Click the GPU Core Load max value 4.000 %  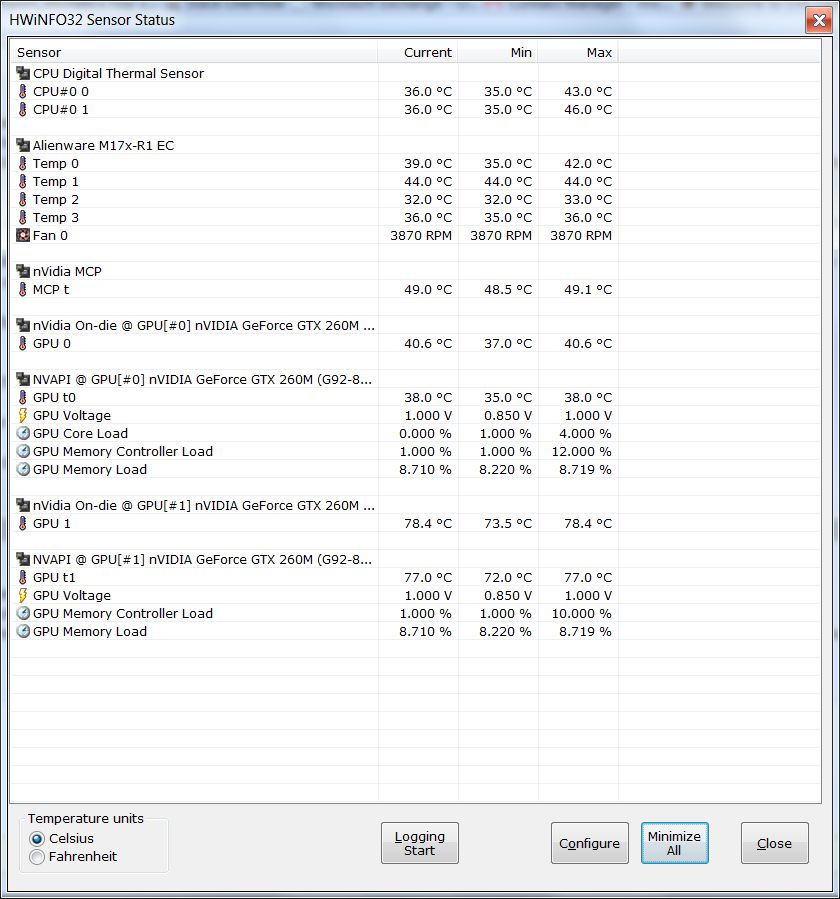coord(585,433)
